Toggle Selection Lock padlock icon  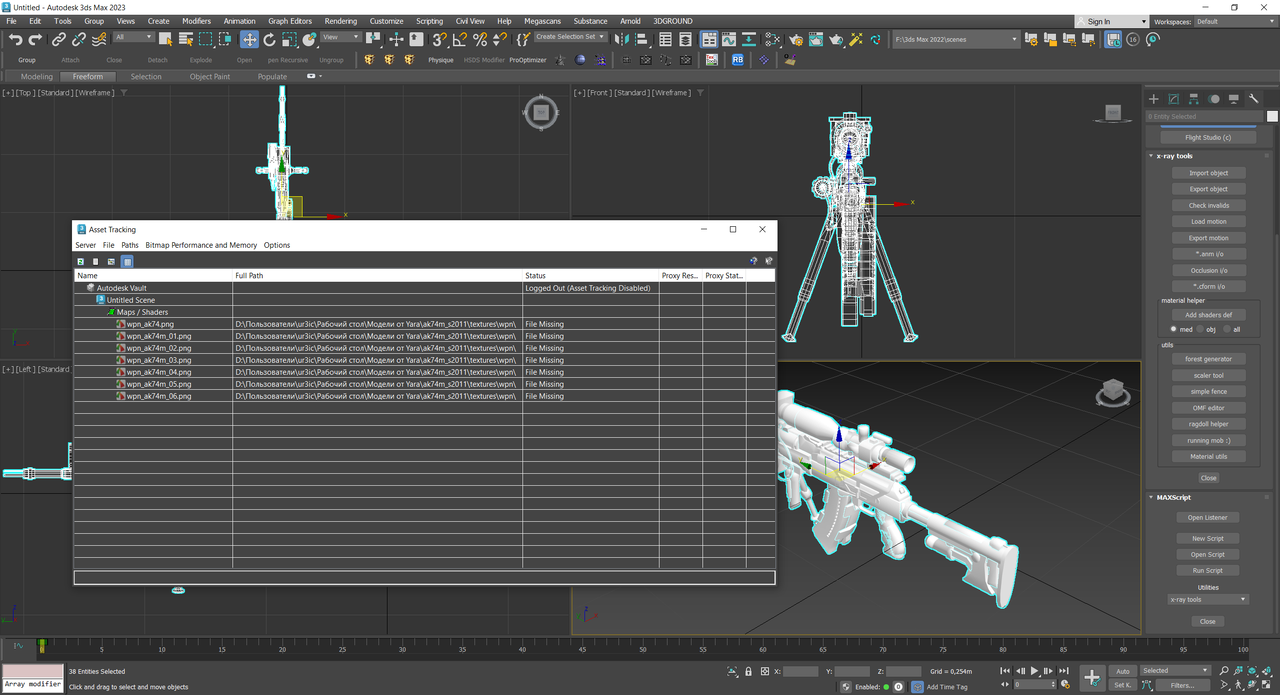(x=748, y=671)
